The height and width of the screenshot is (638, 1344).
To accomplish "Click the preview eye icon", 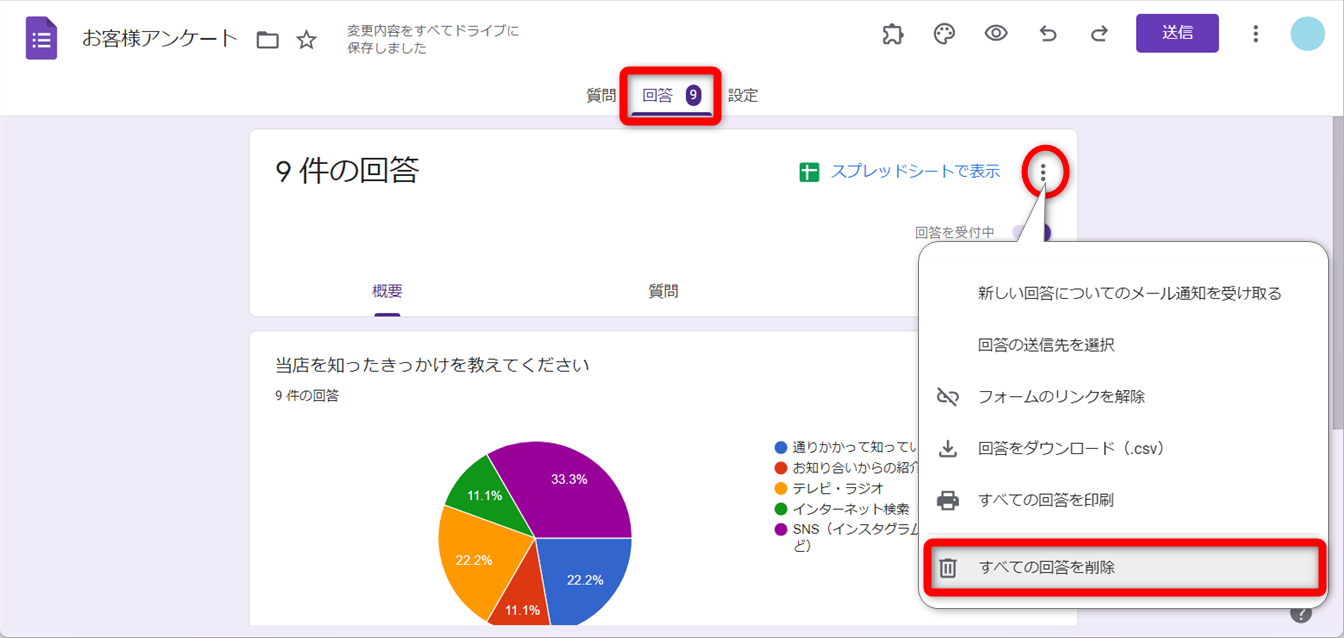I will (996, 34).
